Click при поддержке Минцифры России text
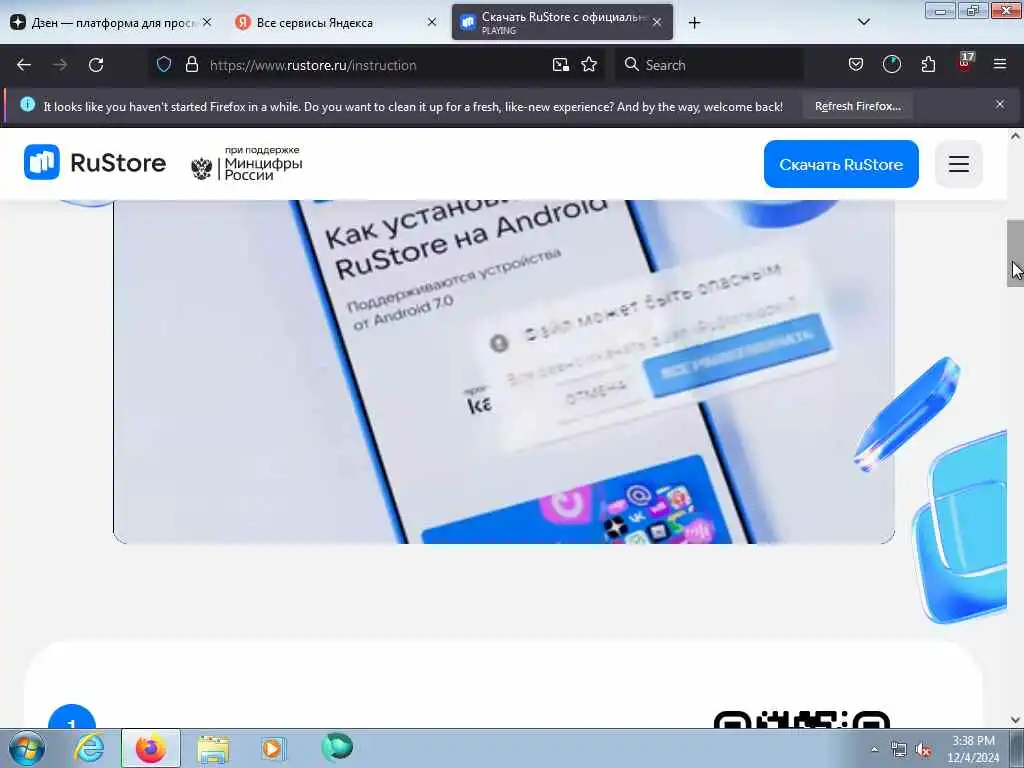 click(x=263, y=163)
